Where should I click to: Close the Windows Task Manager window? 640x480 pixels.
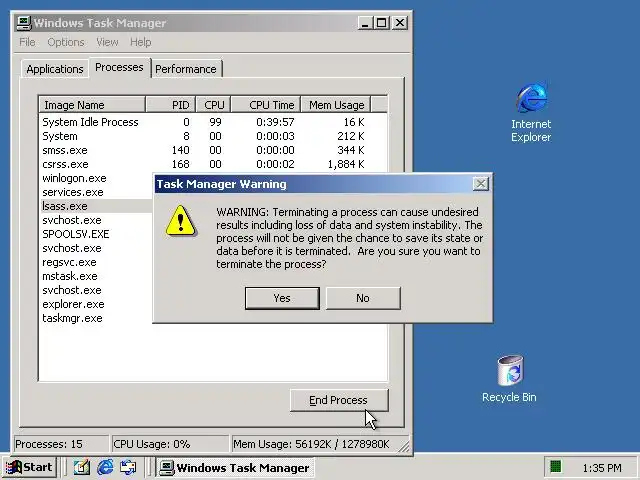[400, 23]
